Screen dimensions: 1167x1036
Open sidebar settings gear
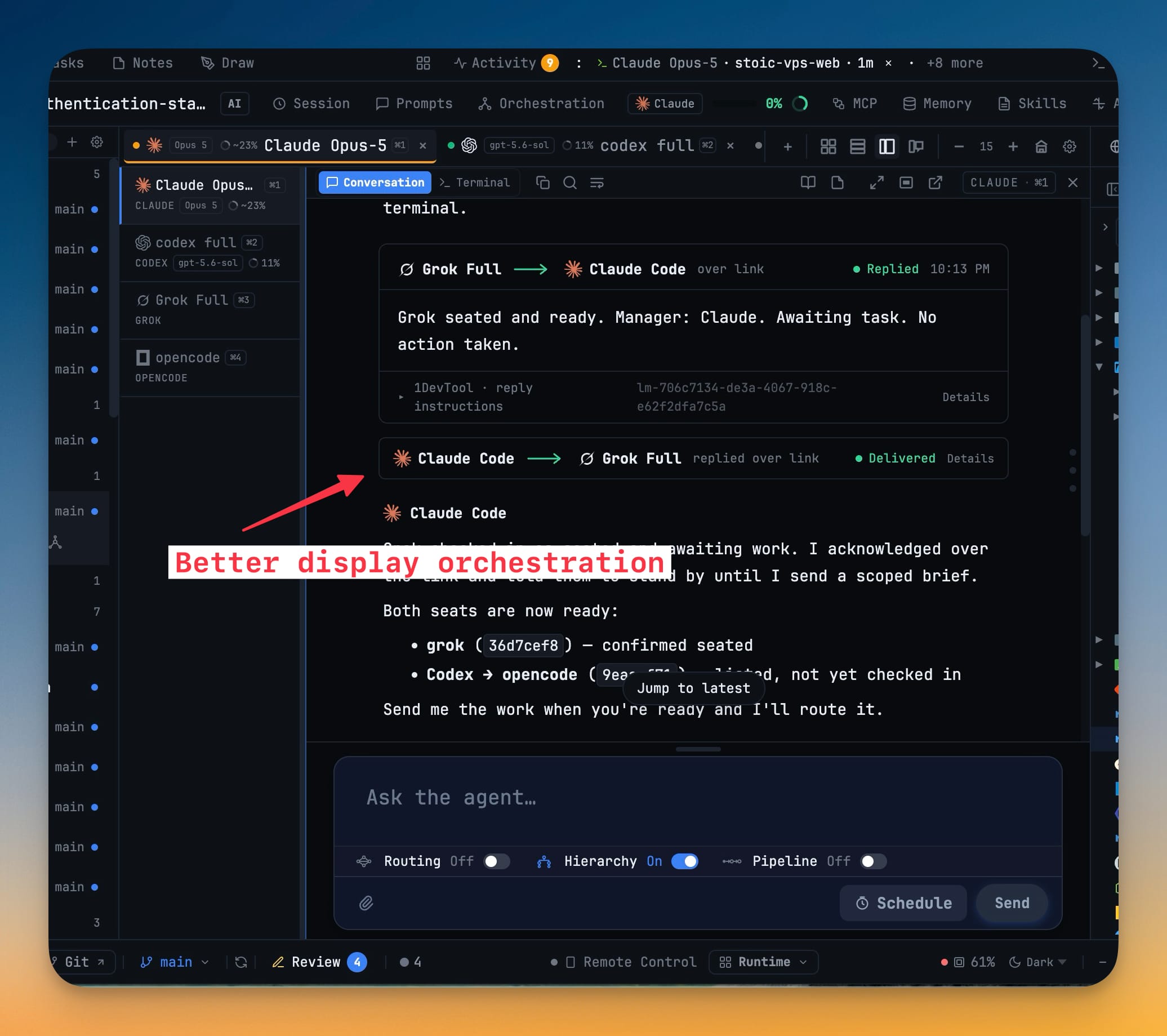pos(97,142)
